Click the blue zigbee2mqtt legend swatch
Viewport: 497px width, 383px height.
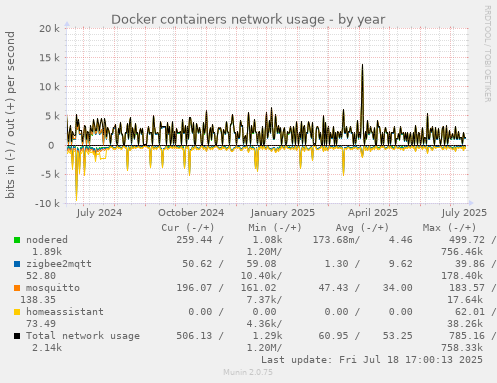[17, 264]
